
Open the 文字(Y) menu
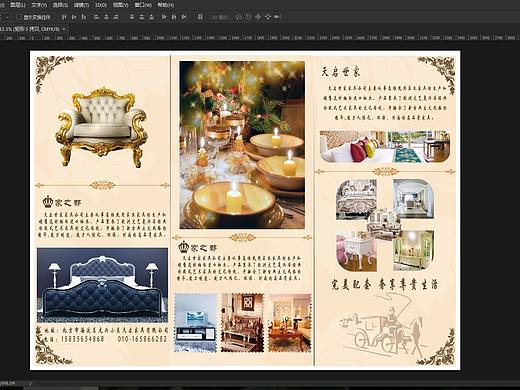[39, 5]
